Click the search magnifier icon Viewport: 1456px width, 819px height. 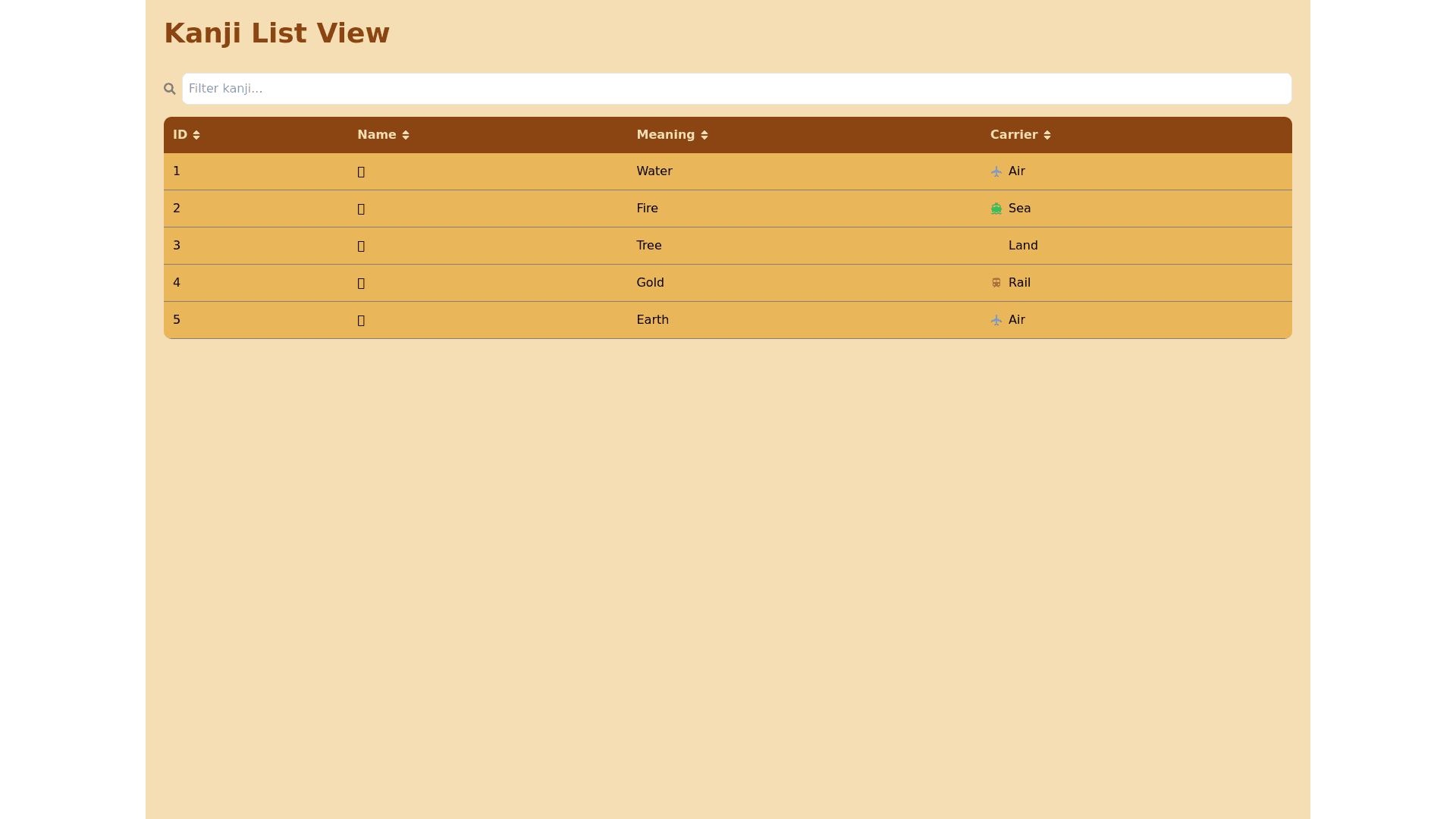coord(169,89)
